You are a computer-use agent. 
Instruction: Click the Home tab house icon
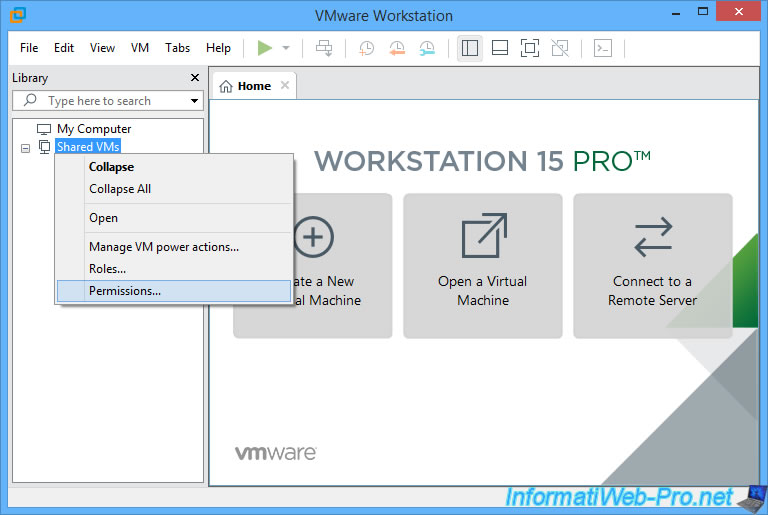(226, 87)
